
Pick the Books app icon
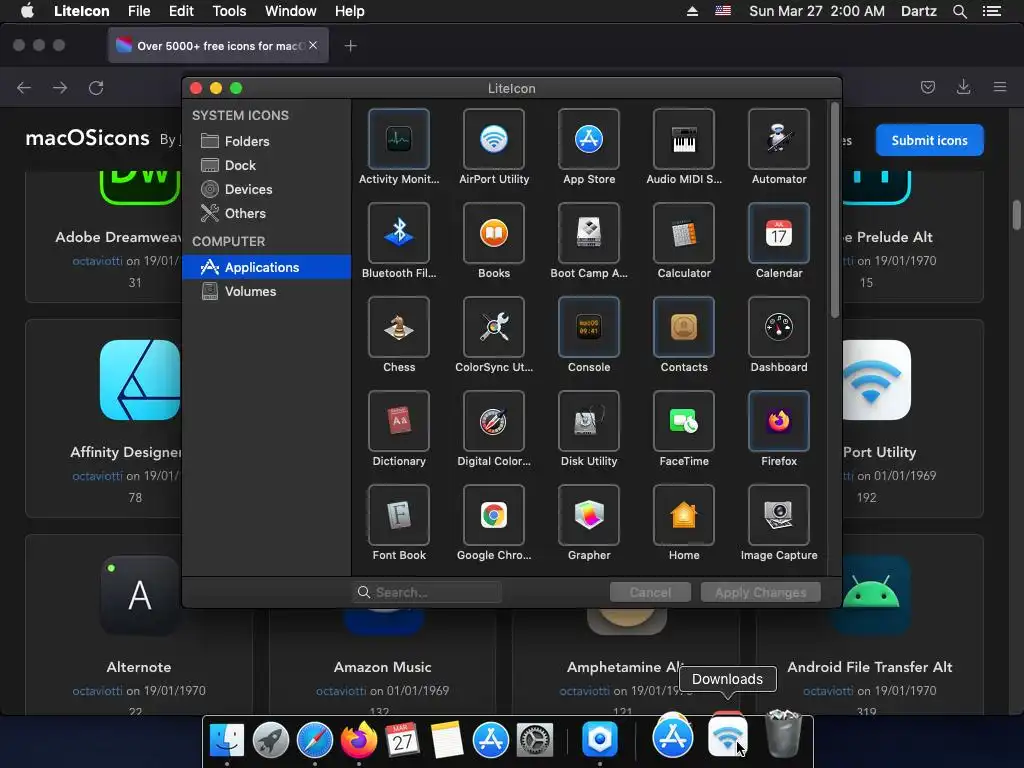[x=494, y=233]
